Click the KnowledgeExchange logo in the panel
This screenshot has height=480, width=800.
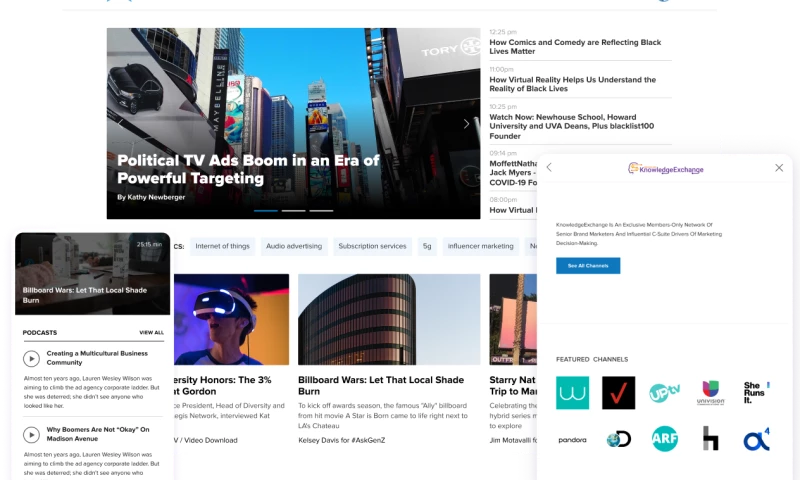pos(666,168)
